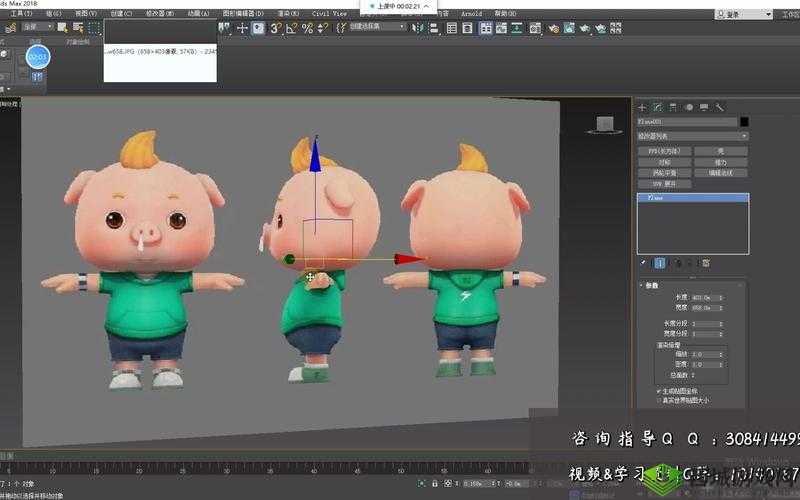Image resolution: width=800 pixels, height=500 pixels.
Task: Open the Render Setup icon
Action: click(x=554, y=29)
